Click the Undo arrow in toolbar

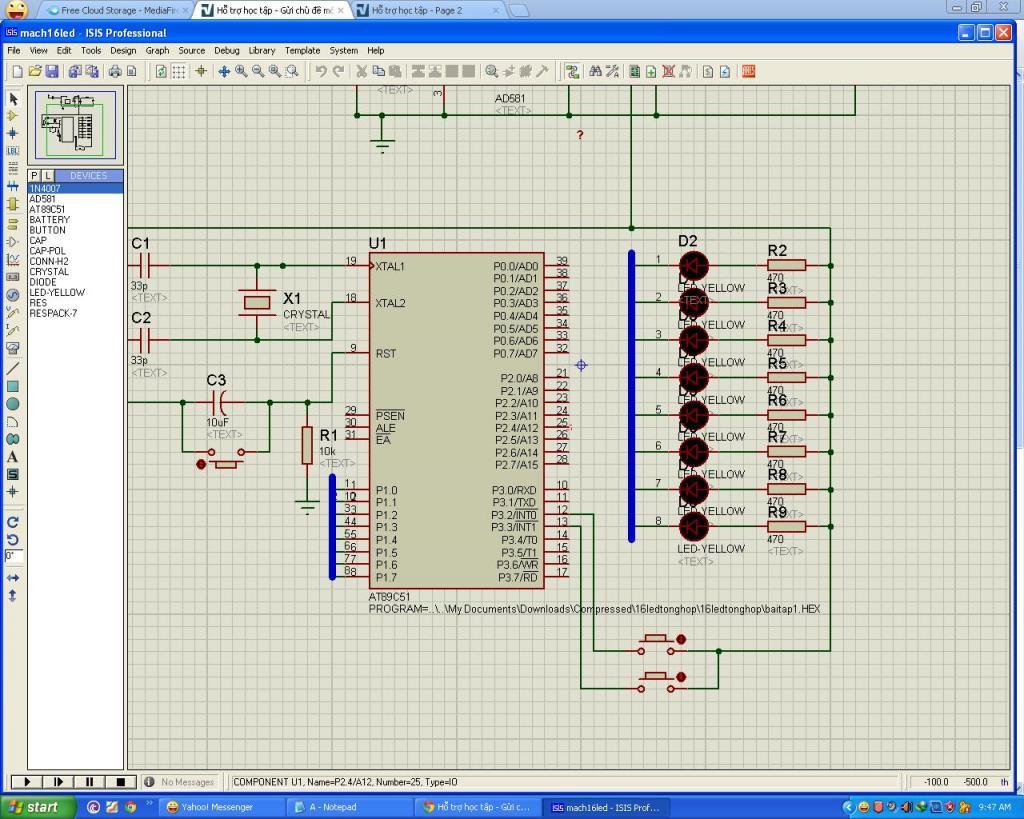point(321,71)
